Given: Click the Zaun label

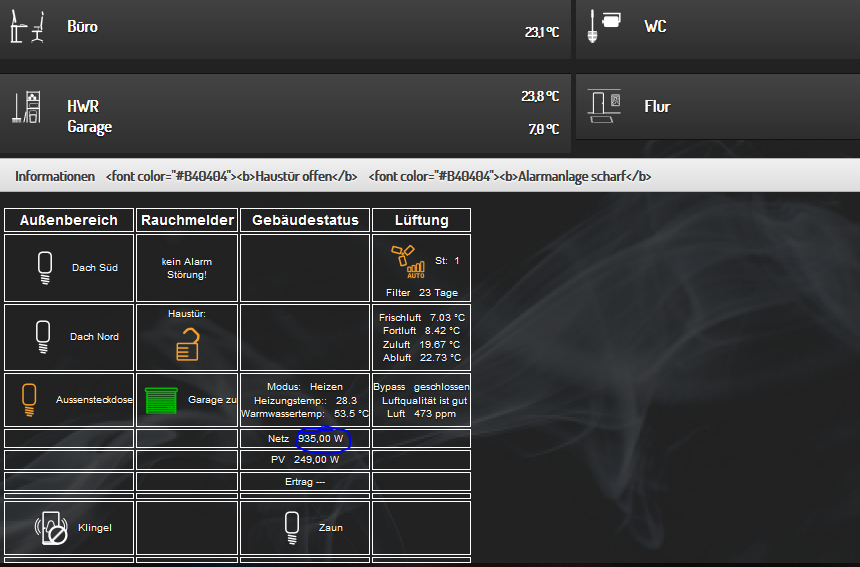Looking at the screenshot, I should tap(331, 528).
